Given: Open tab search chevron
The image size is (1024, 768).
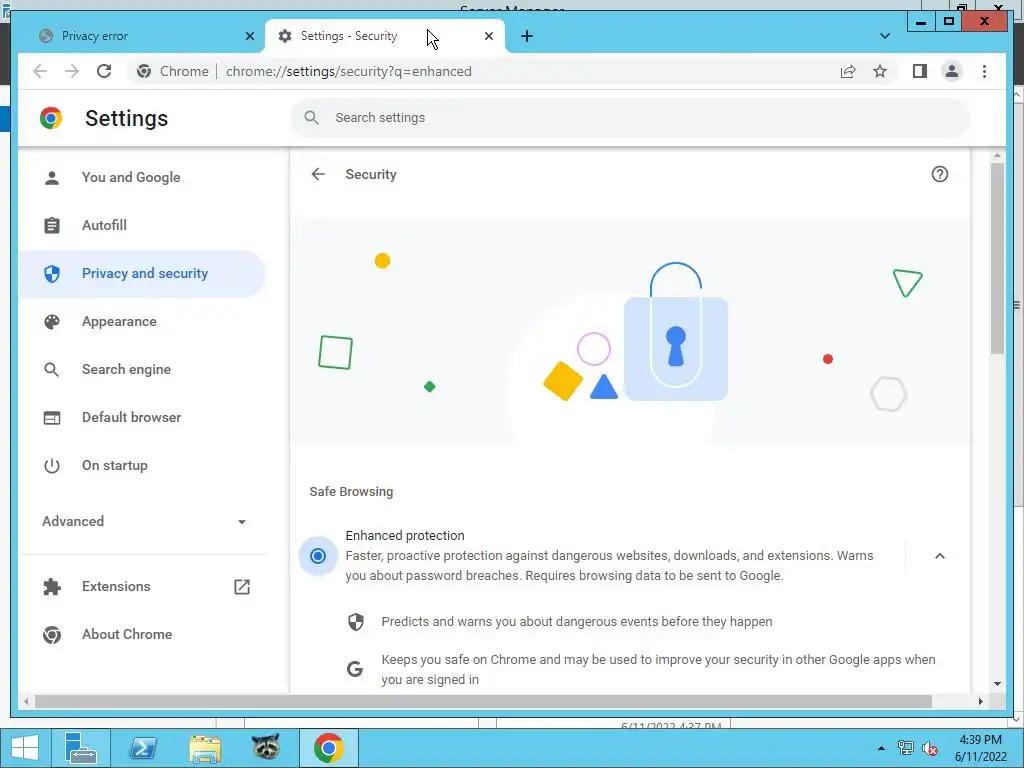Looking at the screenshot, I should pyautogui.click(x=884, y=36).
